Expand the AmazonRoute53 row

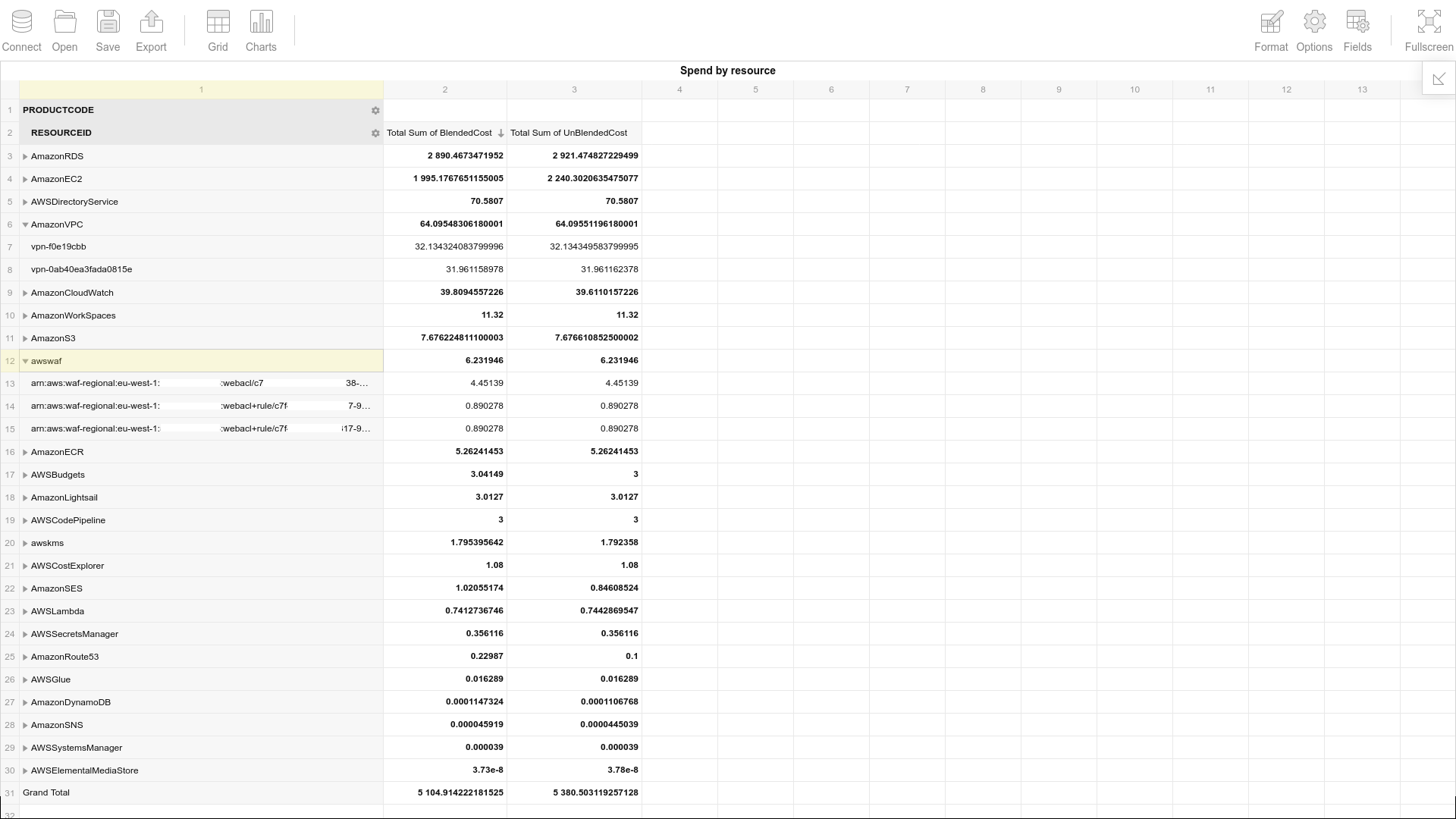(25, 657)
